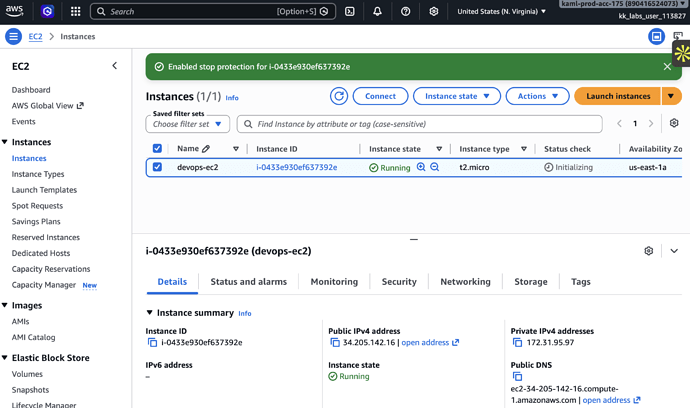Collapse the Instances sidebar section
This screenshot has width=690, height=408.
tap(5, 142)
